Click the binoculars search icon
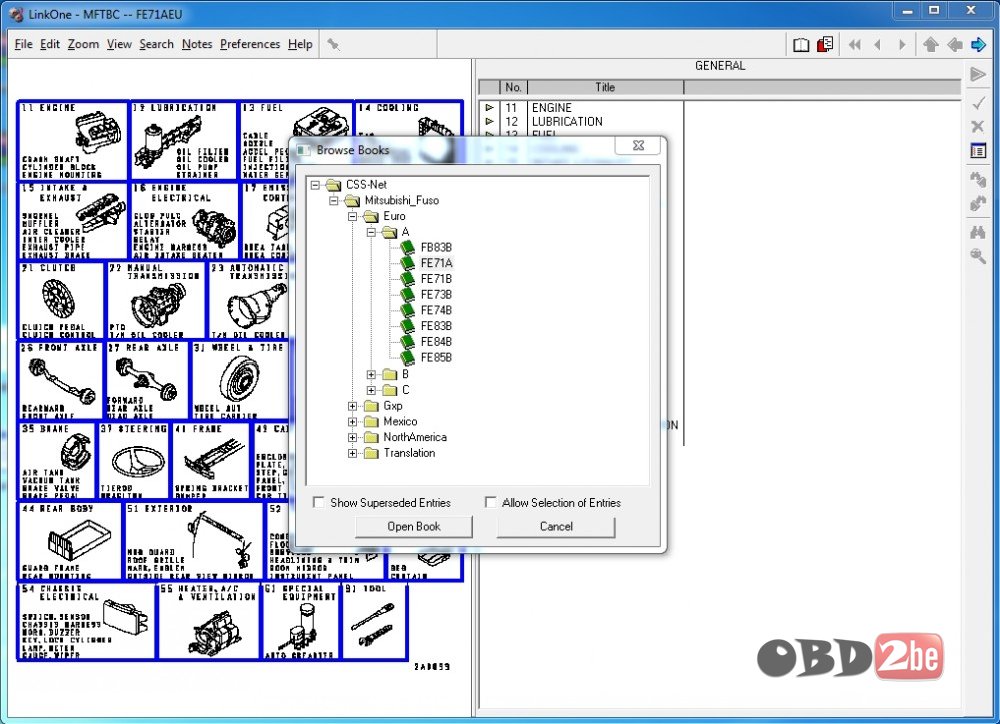 coord(978,232)
